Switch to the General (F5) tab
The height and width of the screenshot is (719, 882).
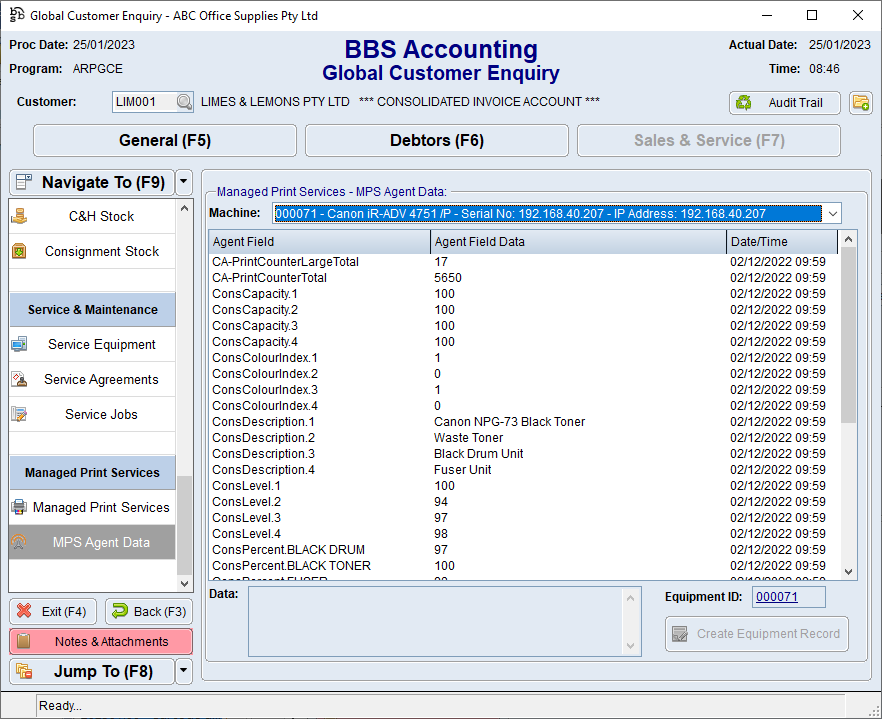point(165,141)
